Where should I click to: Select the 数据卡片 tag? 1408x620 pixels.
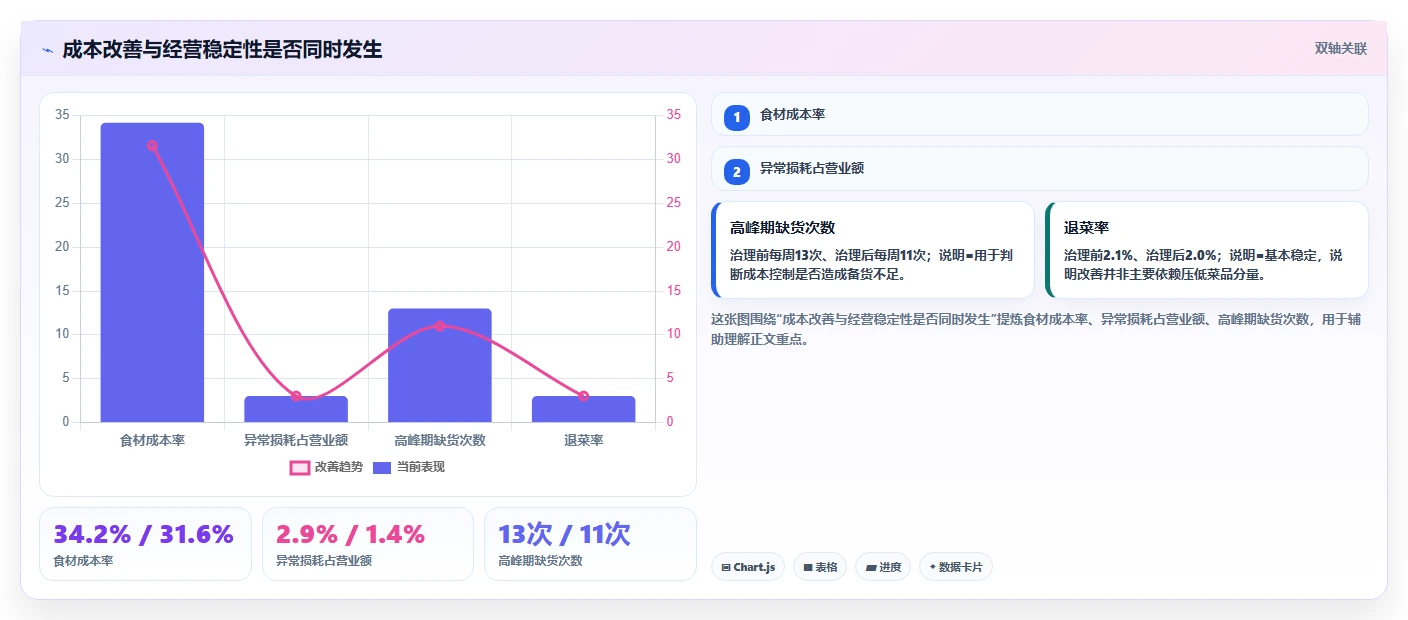[956, 567]
